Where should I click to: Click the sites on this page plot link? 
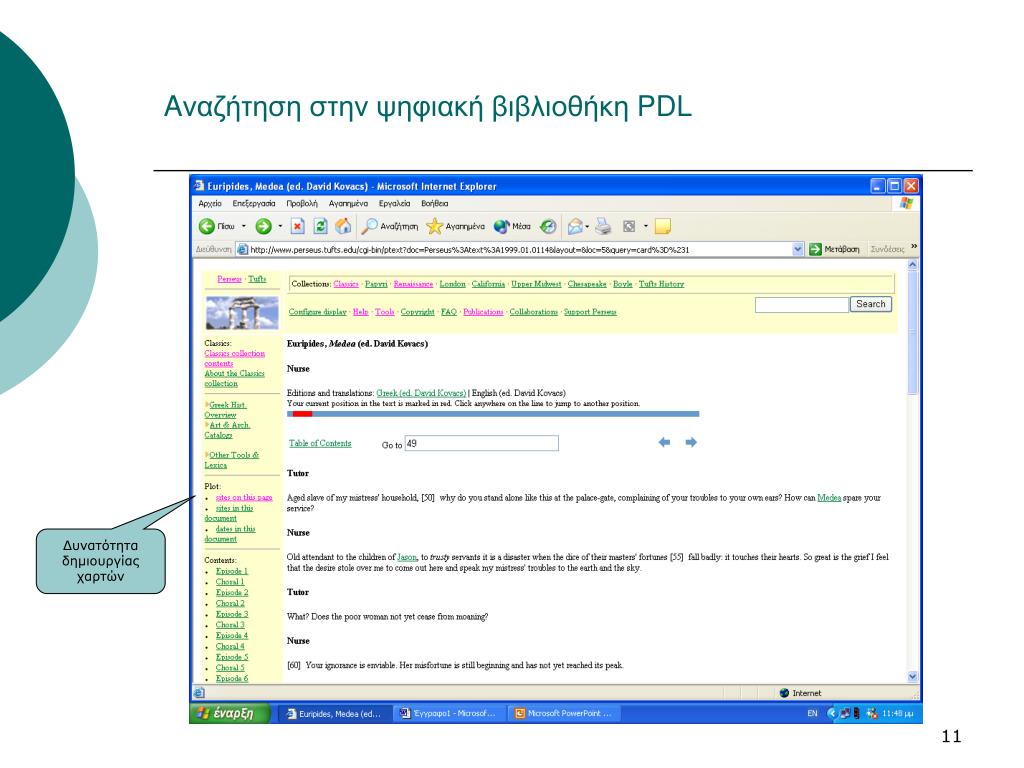[x=244, y=498]
